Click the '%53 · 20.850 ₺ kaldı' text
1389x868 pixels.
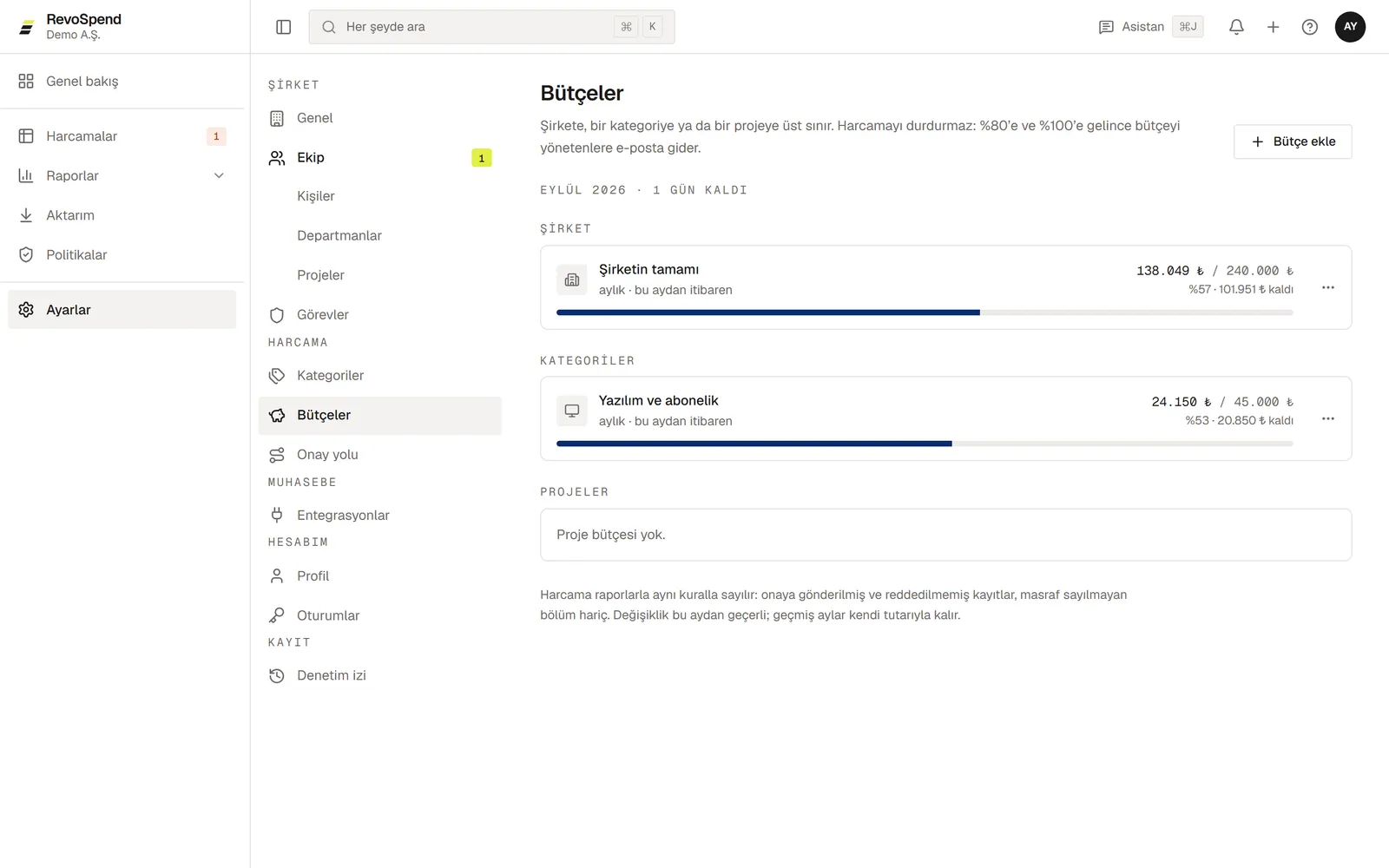(x=1239, y=420)
